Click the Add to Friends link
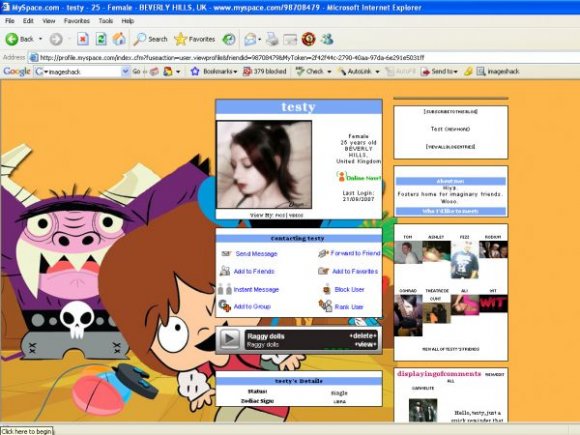Image resolution: width=580 pixels, height=435 pixels. point(254,271)
